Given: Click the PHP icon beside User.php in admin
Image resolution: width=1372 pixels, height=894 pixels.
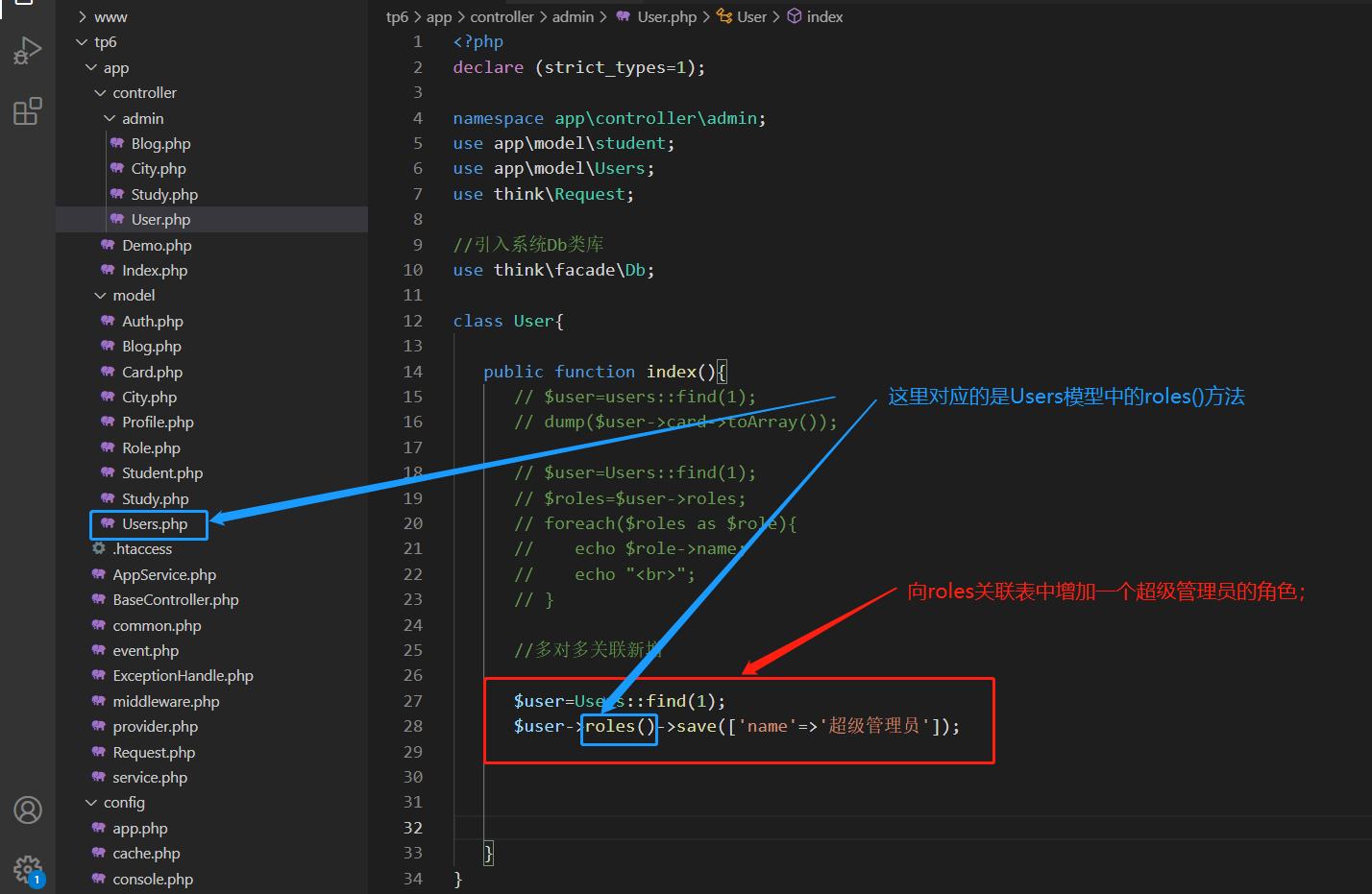Looking at the screenshot, I should coord(117,219).
